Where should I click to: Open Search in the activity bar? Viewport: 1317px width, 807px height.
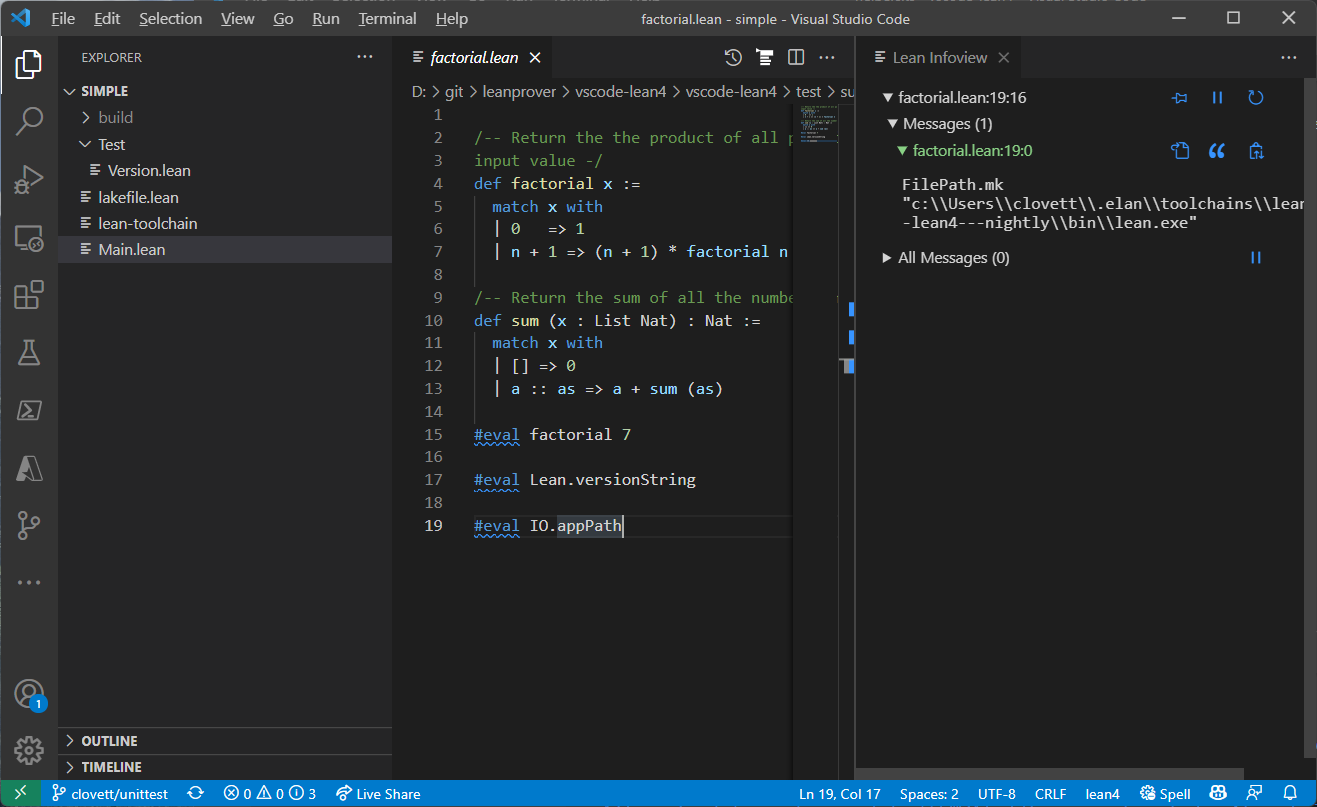tap(29, 122)
